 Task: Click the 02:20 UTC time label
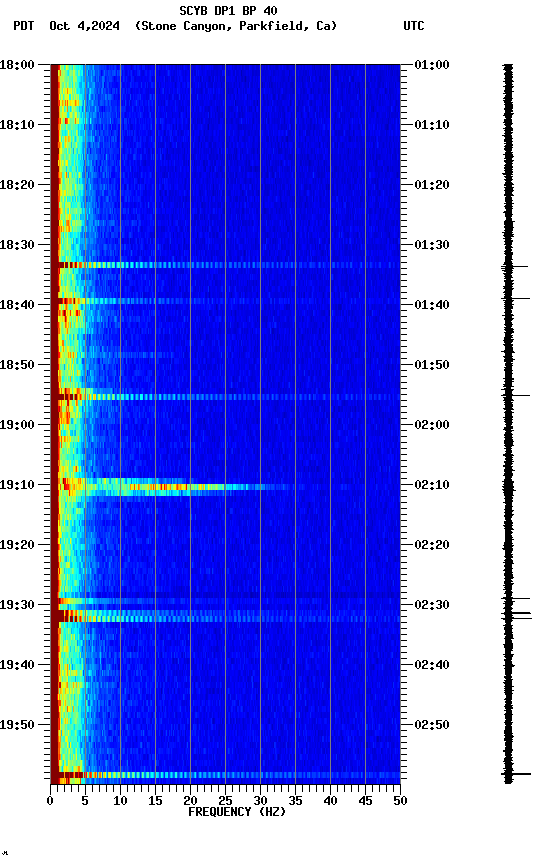tap(432, 545)
